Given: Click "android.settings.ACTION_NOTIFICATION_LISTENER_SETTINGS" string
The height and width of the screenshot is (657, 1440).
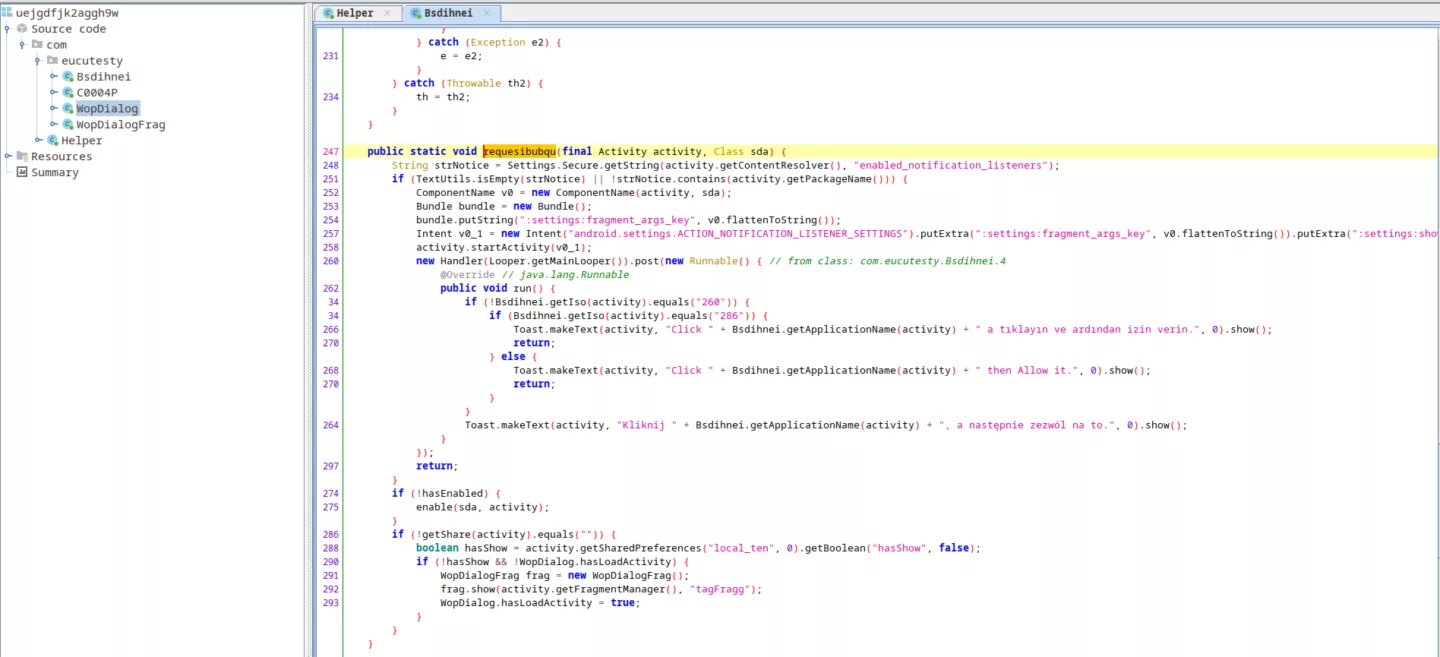Looking at the screenshot, I should click(x=740, y=234).
